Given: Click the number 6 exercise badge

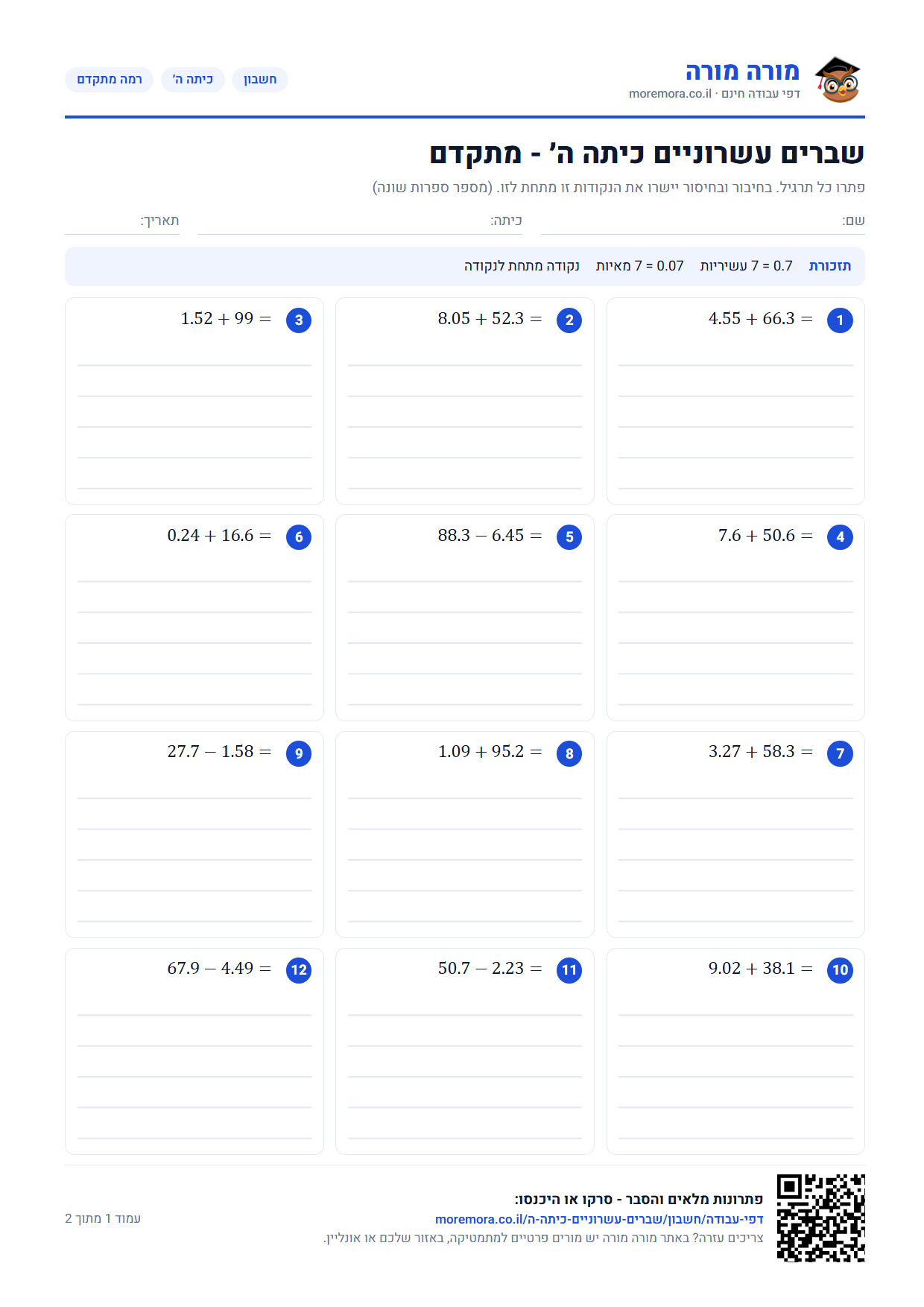Looking at the screenshot, I should pyautogui.click(x=299, y=537).
